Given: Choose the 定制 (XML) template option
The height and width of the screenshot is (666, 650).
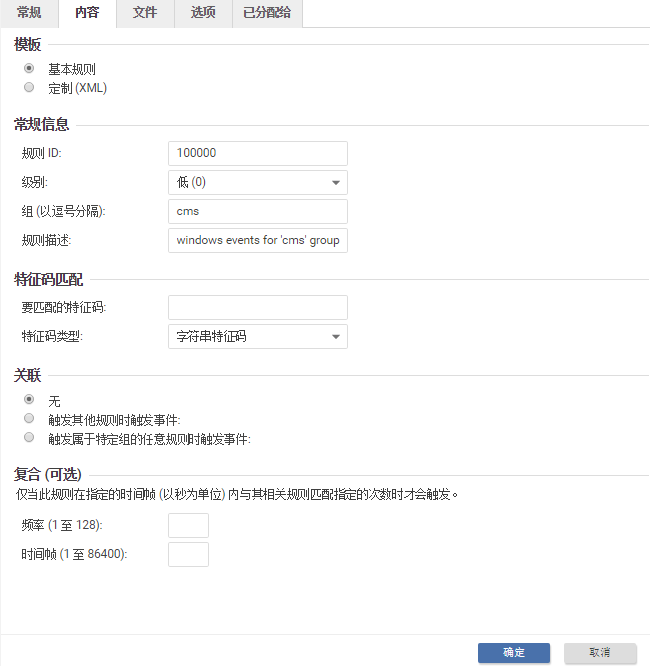Looking at the screenshot, I should (x=29, y=88).
